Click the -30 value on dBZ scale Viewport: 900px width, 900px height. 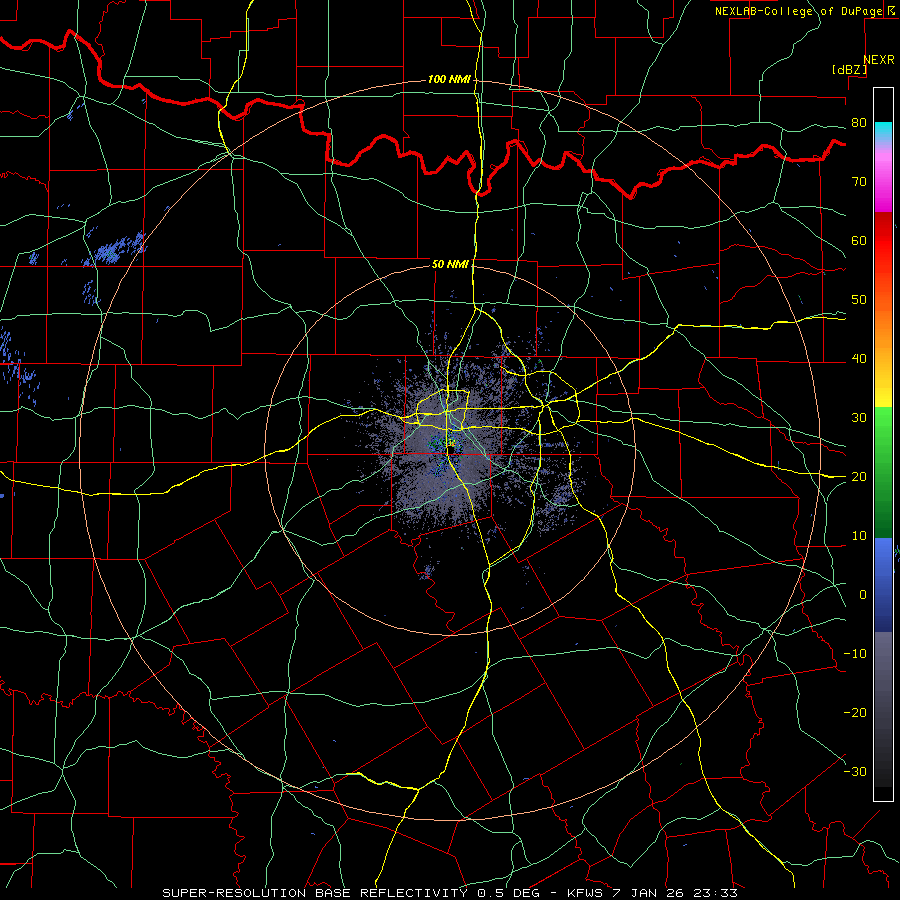(854, 771)
